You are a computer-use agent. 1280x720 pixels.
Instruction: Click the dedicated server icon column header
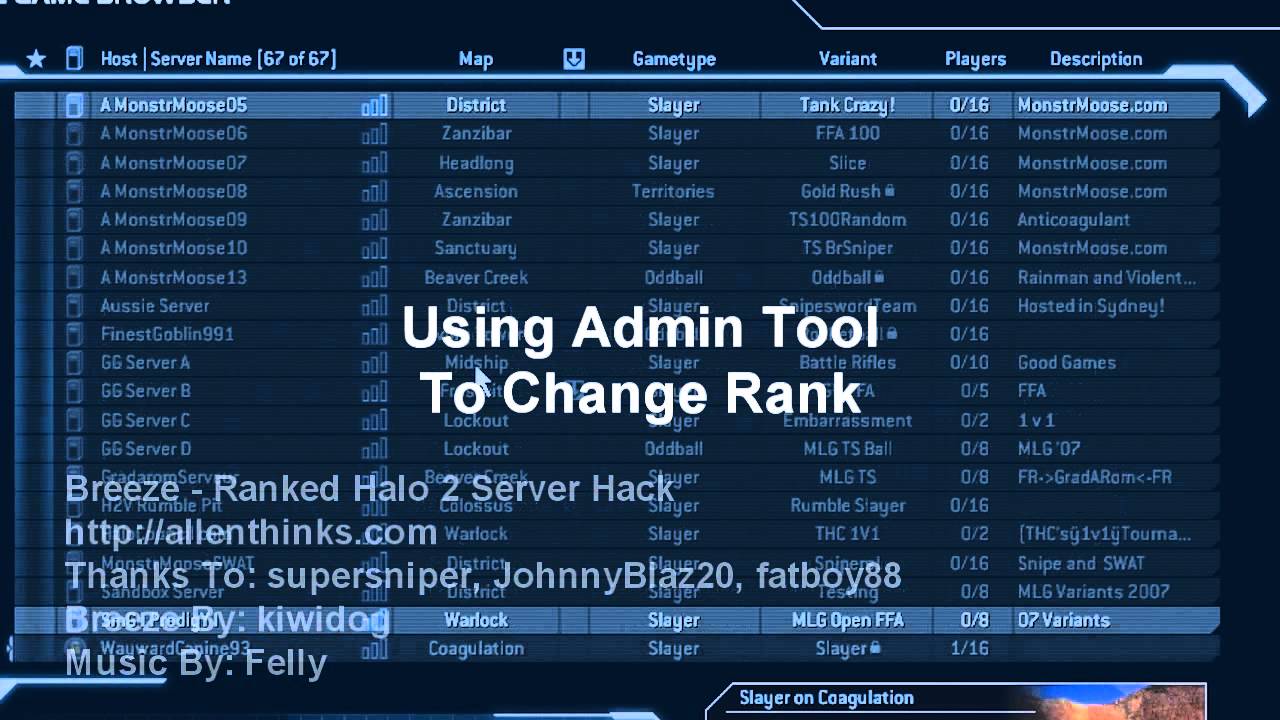[74, 59]
